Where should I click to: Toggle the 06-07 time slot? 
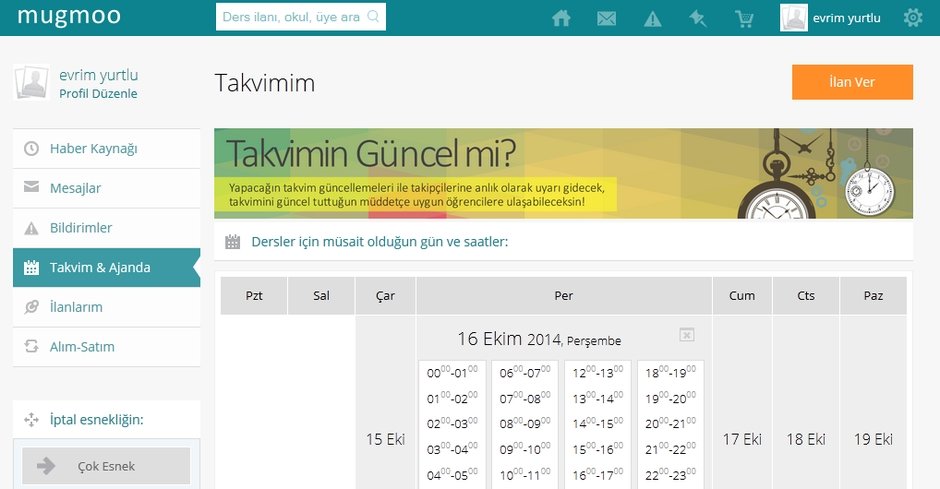[525, 373]
